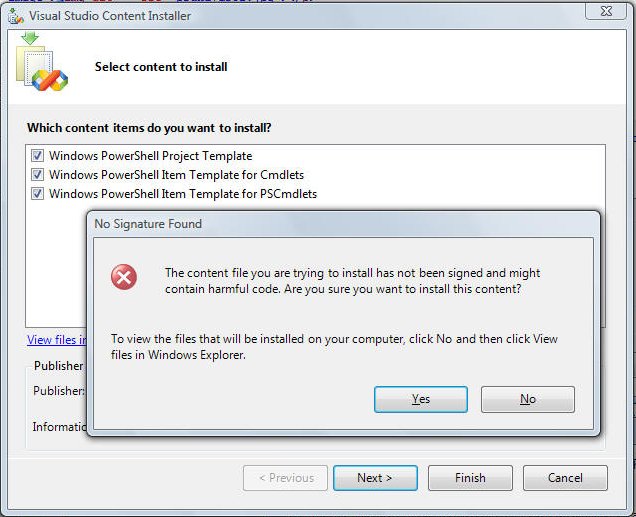Select the Item Template for PSCmdlets label
Image resolution: width=636 pixels, height=517 pixels.
(x=183, y=194)
